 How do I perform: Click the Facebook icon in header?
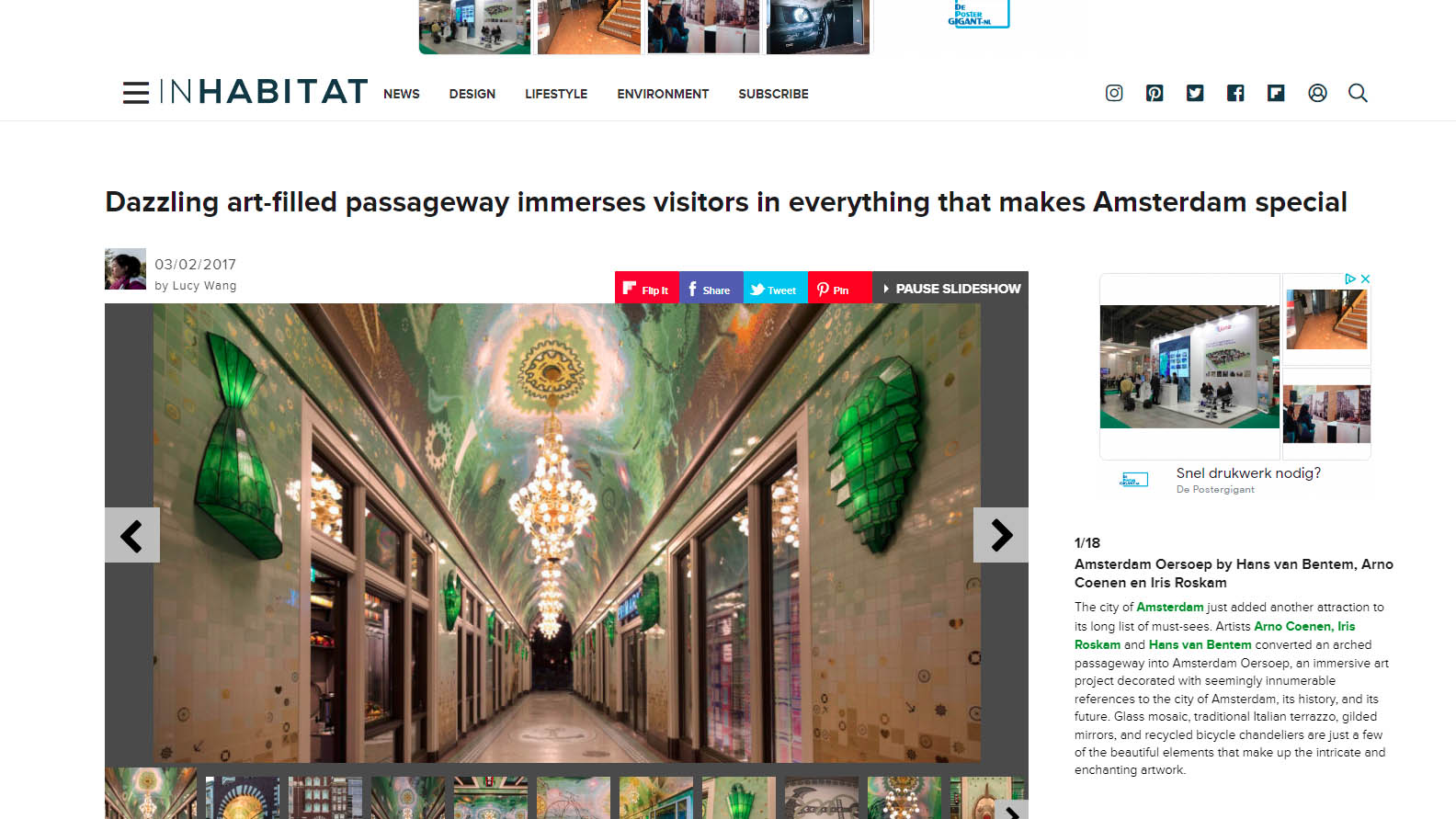pyautogui.click(x=1235, y=93)
